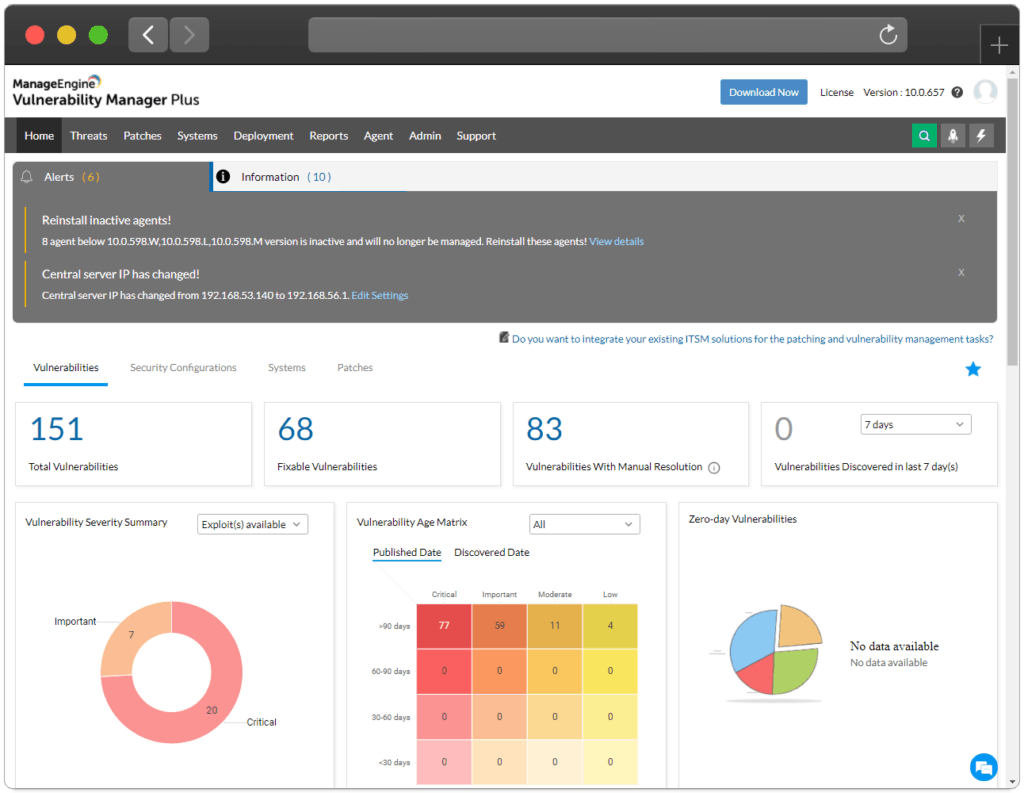Open the Exploit(s) available dropdown
The image size is (1024, 793).
coord(252,525)
